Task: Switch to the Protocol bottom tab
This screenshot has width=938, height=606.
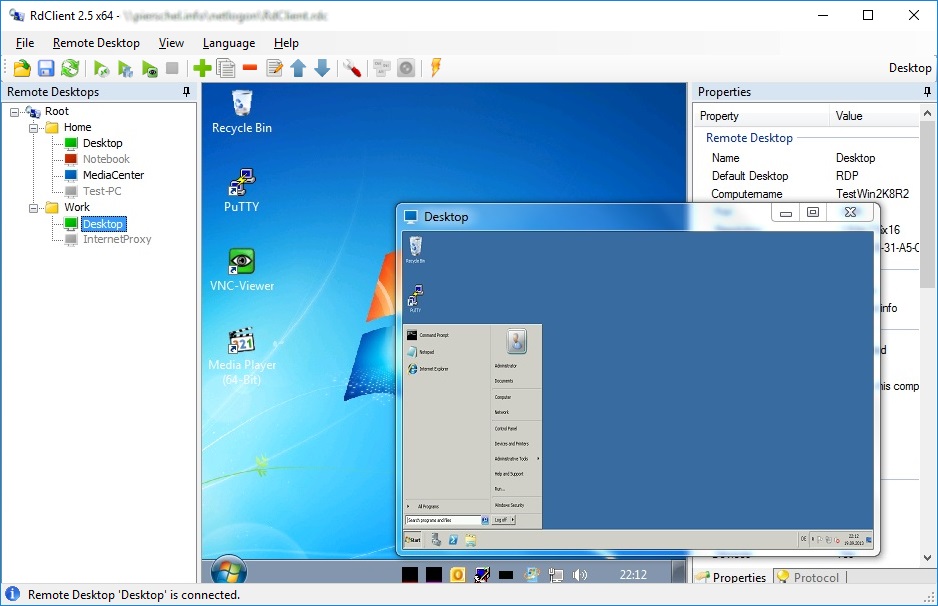Action: (809, 577)
